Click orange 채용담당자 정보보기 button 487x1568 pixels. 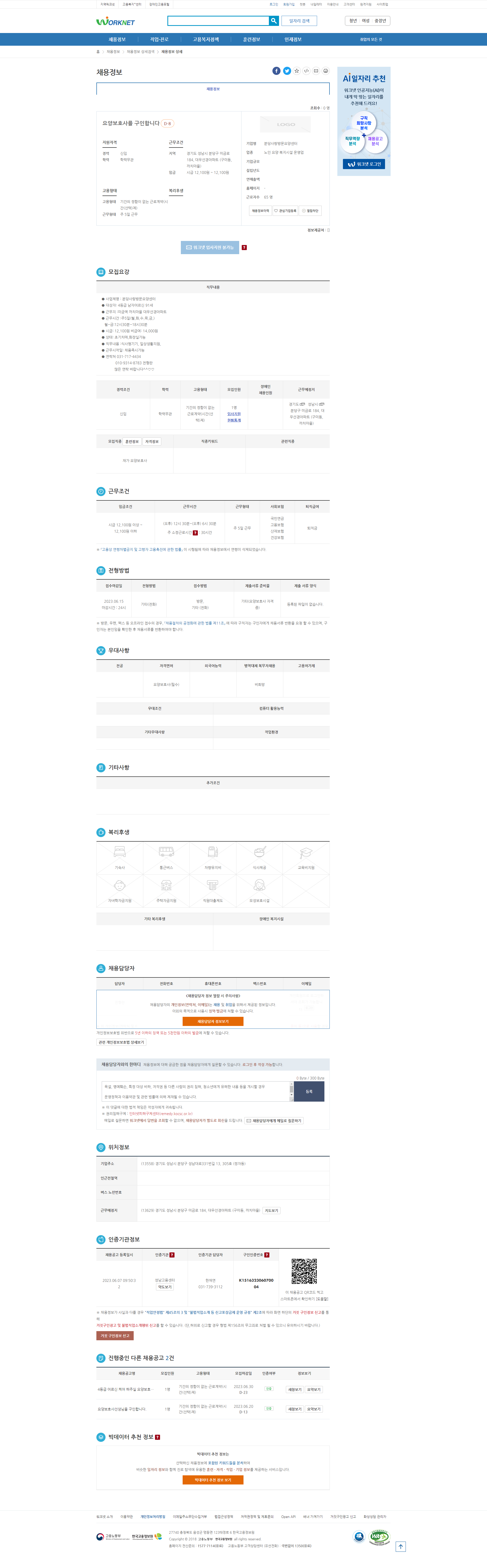click(213, 1022)
